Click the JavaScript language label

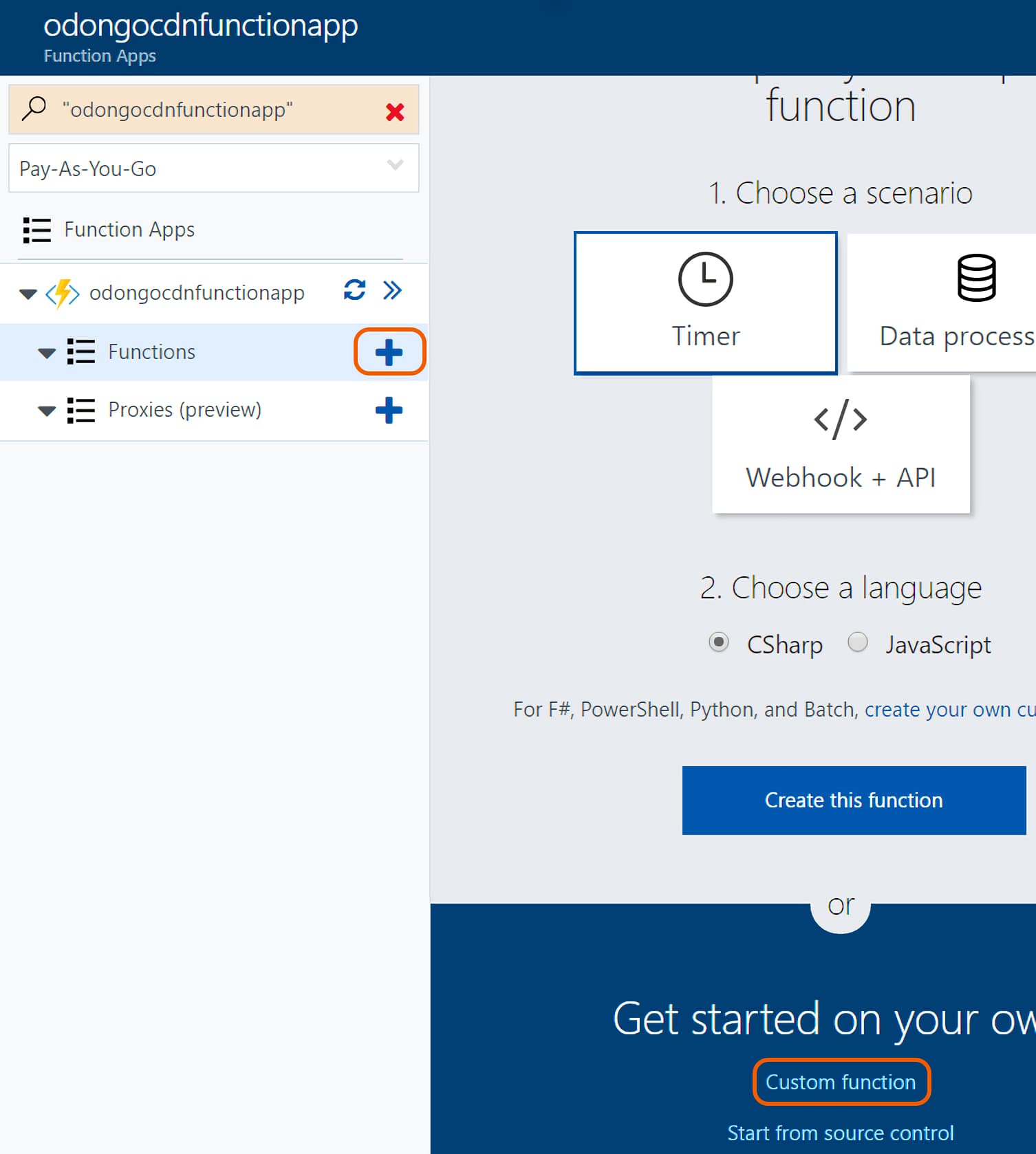tap(938, 645)
